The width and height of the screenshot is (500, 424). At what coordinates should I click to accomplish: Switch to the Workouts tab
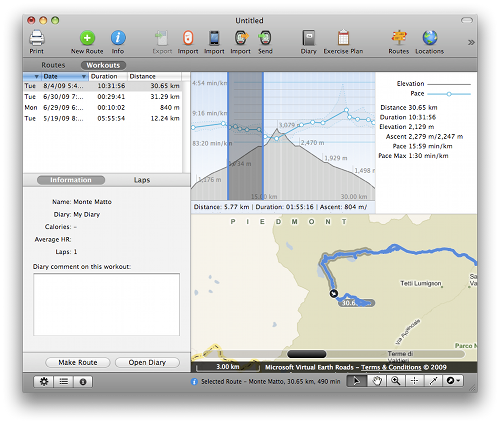pyautogui.click(x=103, y=65)
